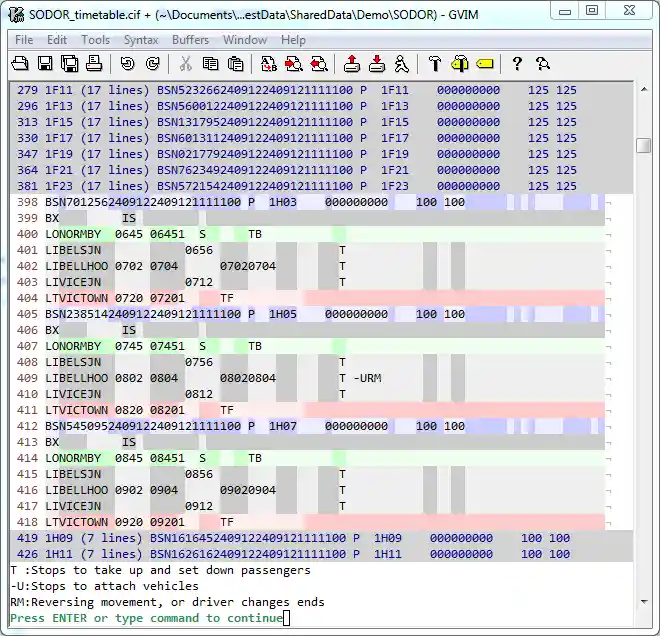The height and width of the screenshot is (636, 660).
Task: Open Find and Replace from toolbar
Action: [x=268, y=64]
